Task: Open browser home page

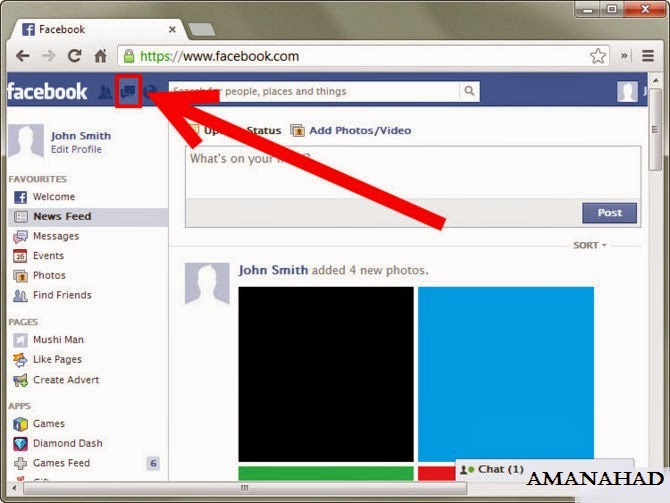Action: (100, 56)
